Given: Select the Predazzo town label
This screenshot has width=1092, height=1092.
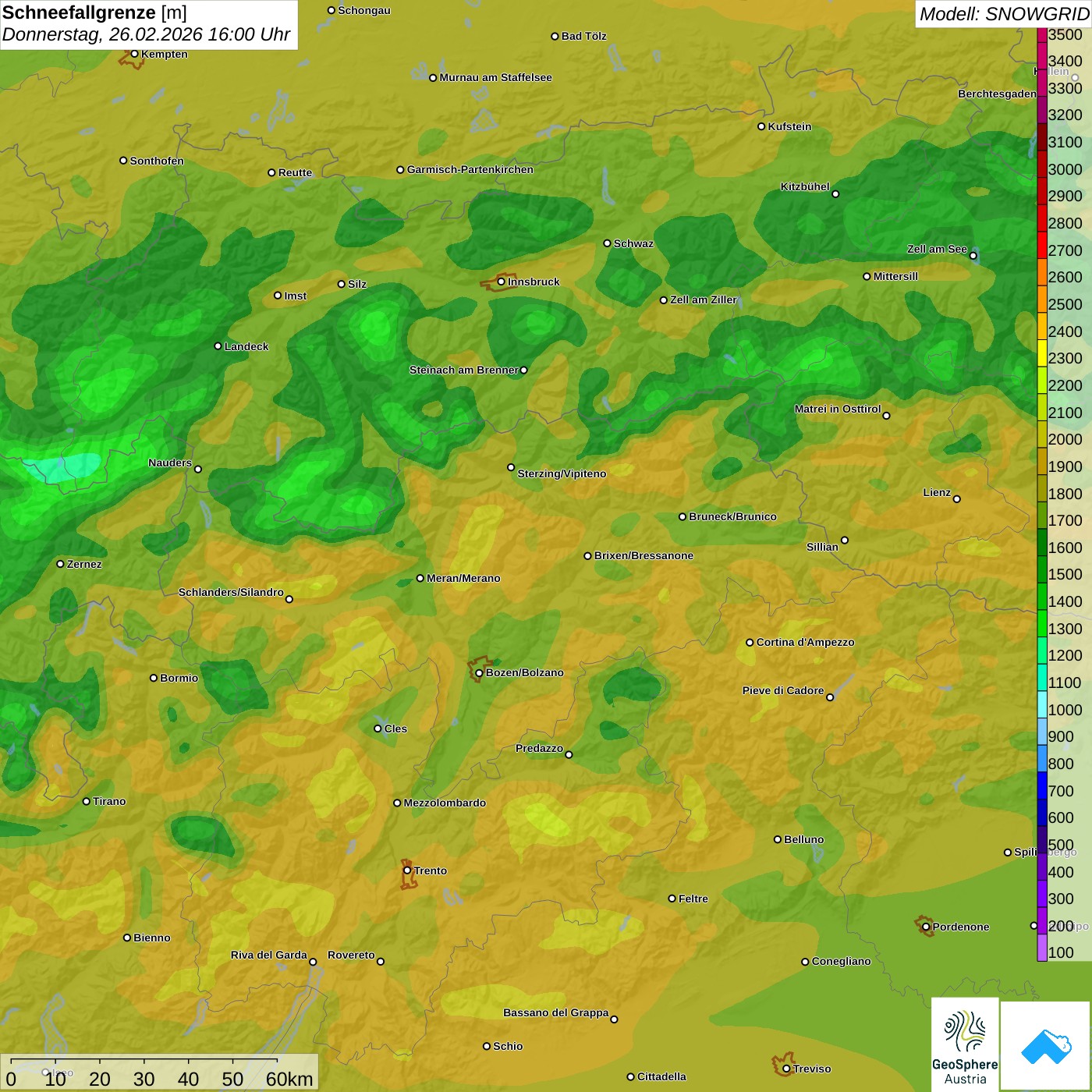Looking at the screenshot, I should click(x=539, y=748).
